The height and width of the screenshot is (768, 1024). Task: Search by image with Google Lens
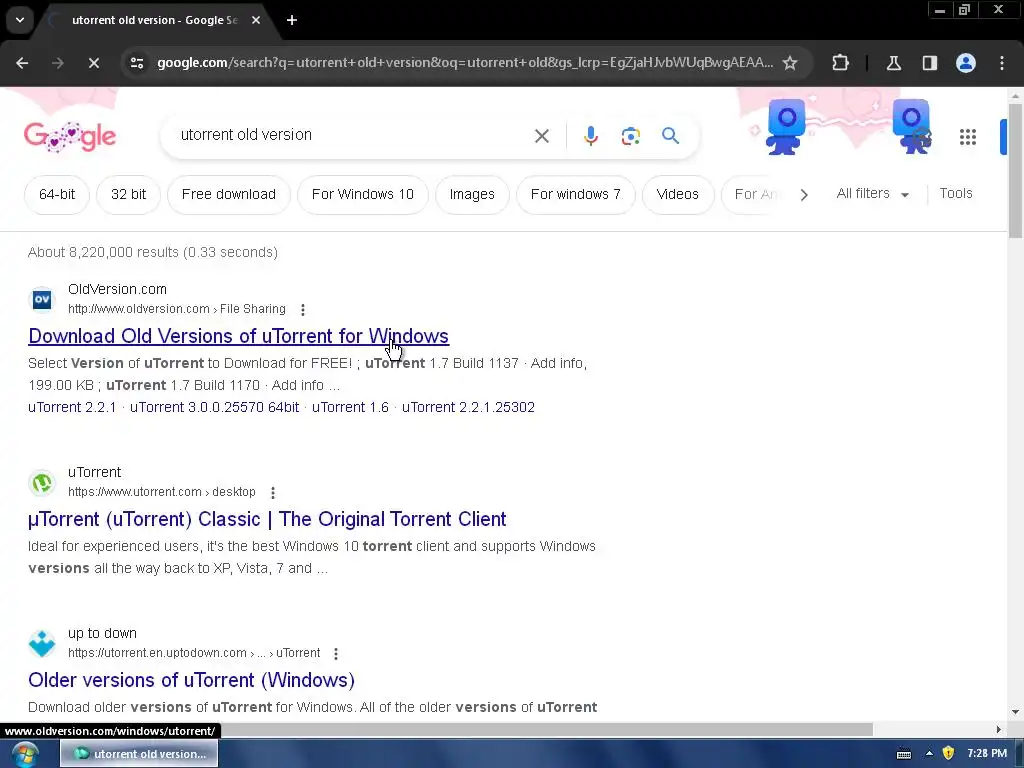pyautogui.click(x=630, y=136)
